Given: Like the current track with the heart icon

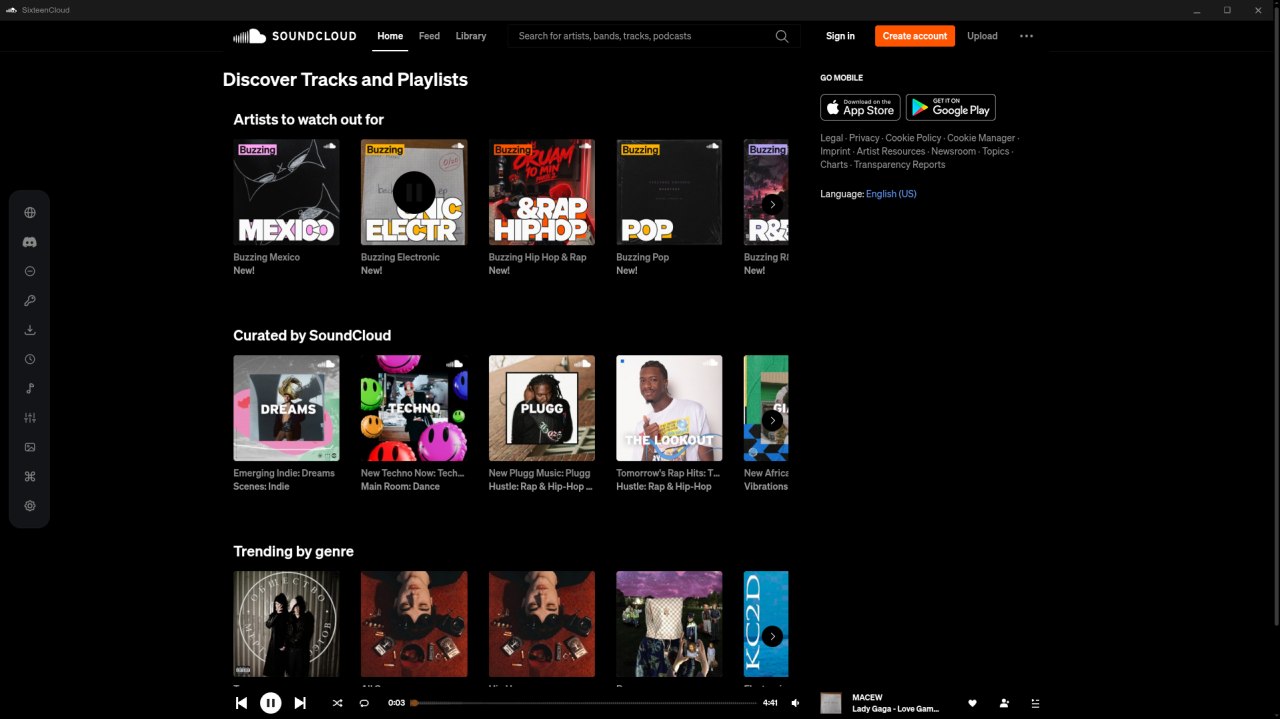Looking at the screenshot, I should coord(972,703).
